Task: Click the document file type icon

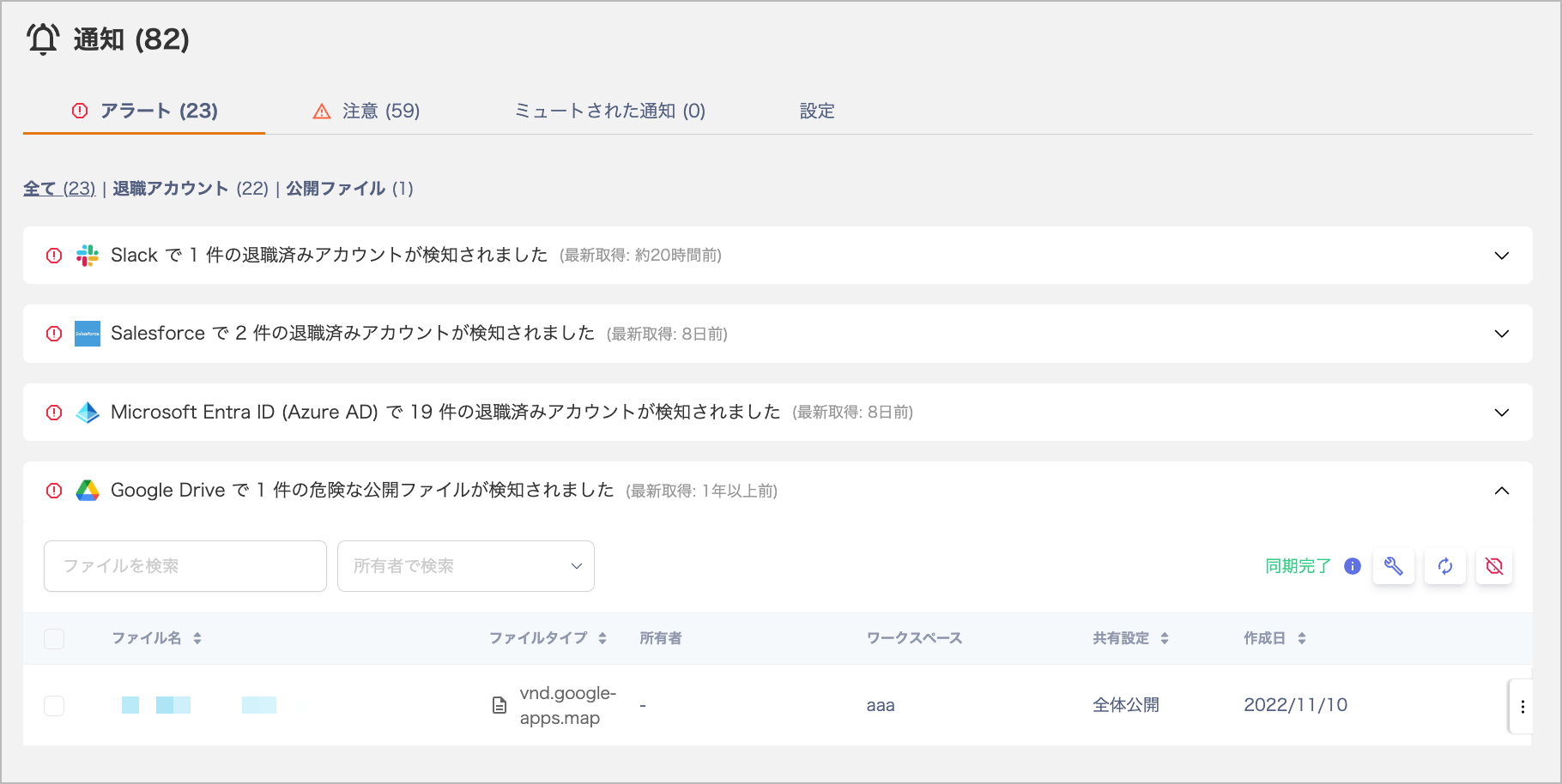Action: (499, 705)
